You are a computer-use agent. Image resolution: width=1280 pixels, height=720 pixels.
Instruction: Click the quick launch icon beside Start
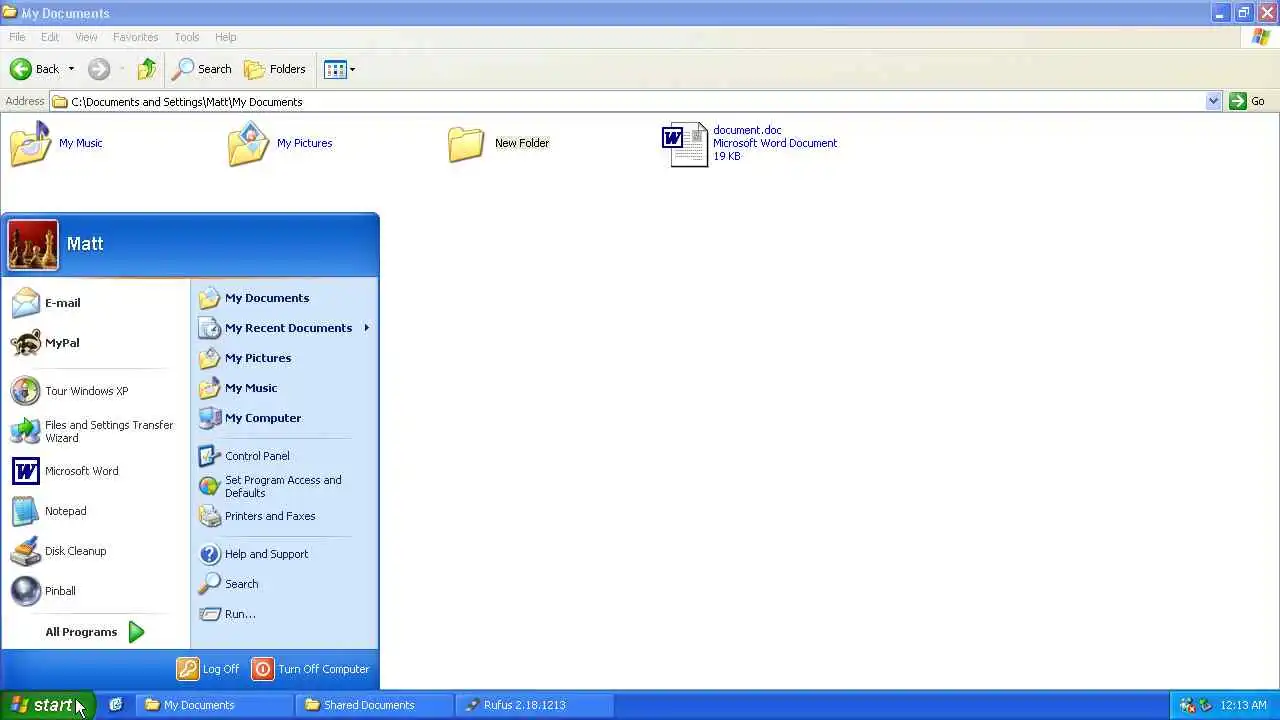click(116, 705)
